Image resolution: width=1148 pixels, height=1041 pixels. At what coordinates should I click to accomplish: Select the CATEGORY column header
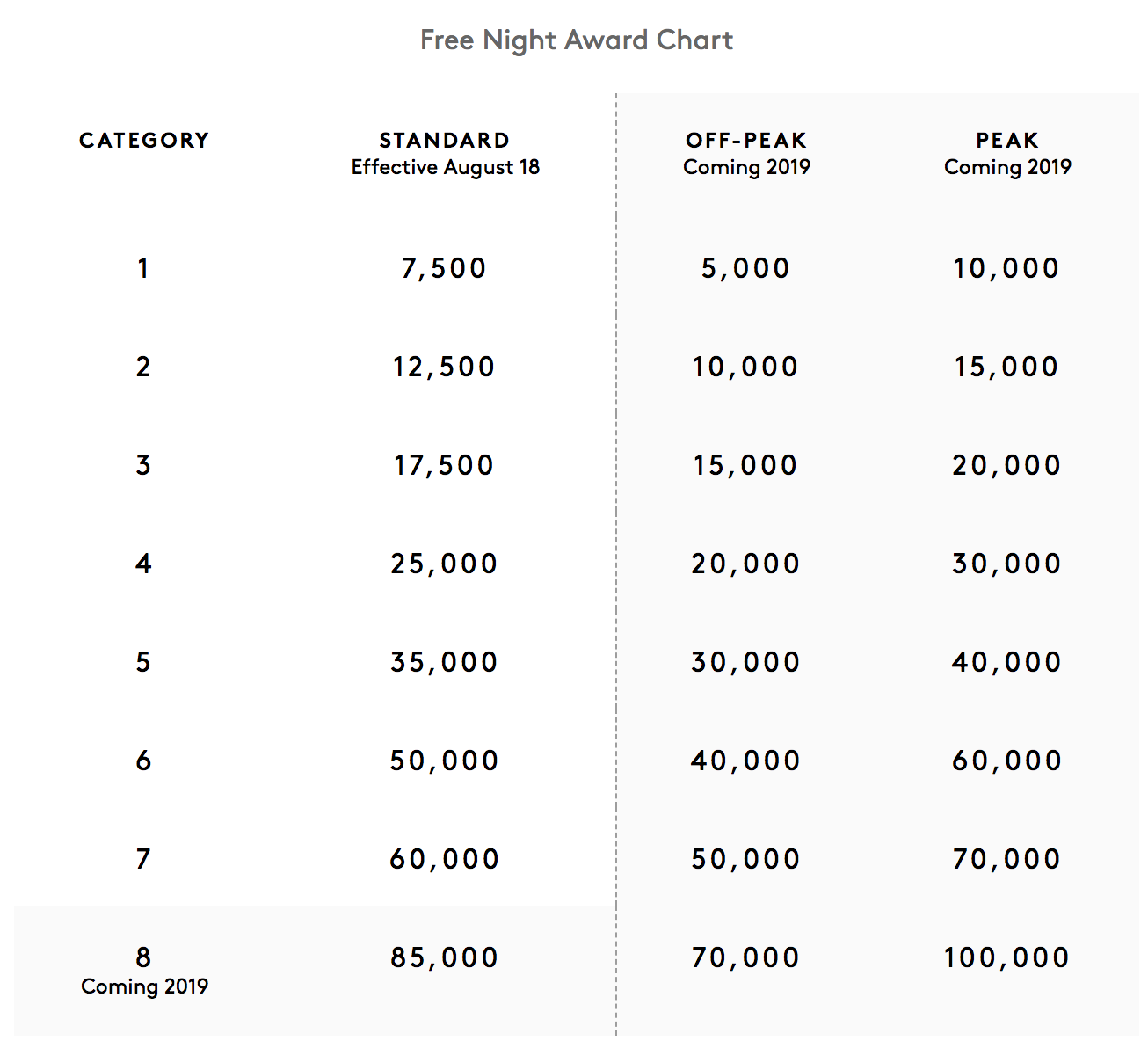pos(144,141)
